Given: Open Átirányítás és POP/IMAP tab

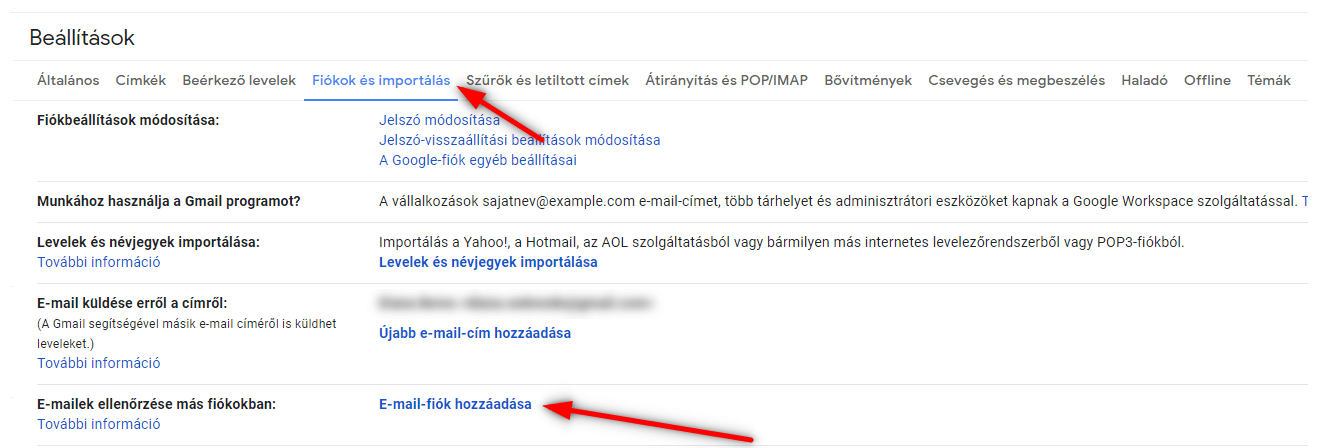Looking at the screenshot, I should point(726,80).
